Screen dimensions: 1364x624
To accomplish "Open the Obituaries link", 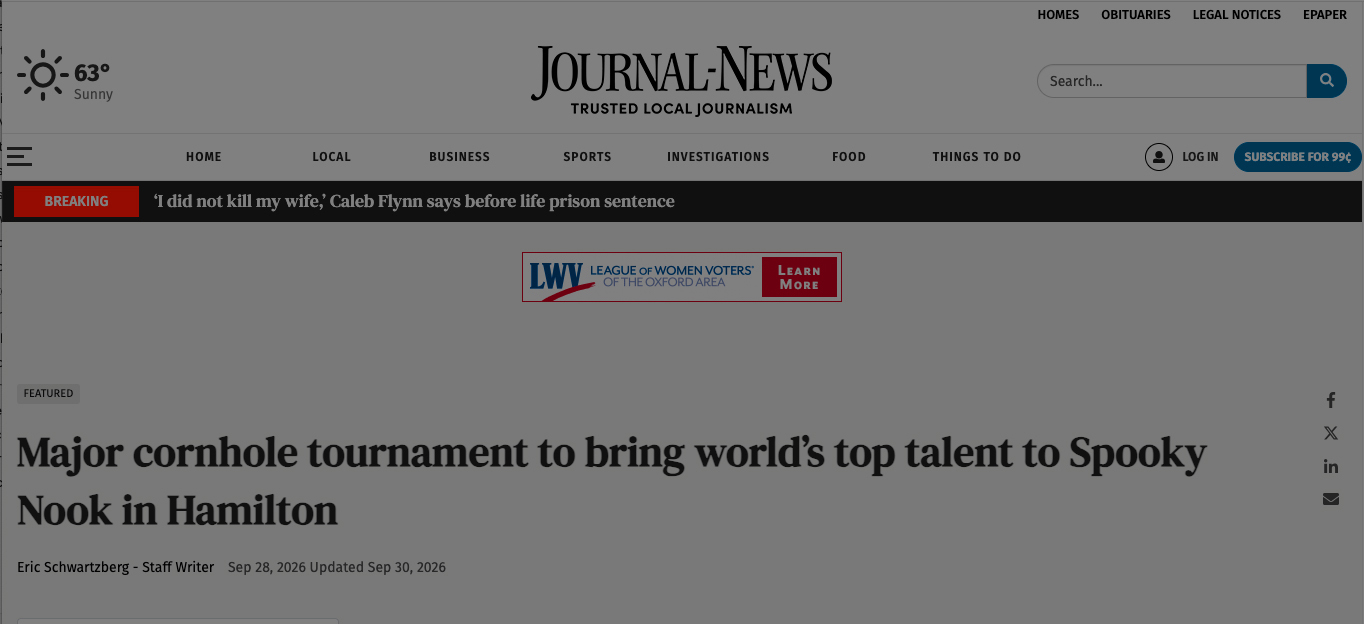I will (x=1136, y=15).
